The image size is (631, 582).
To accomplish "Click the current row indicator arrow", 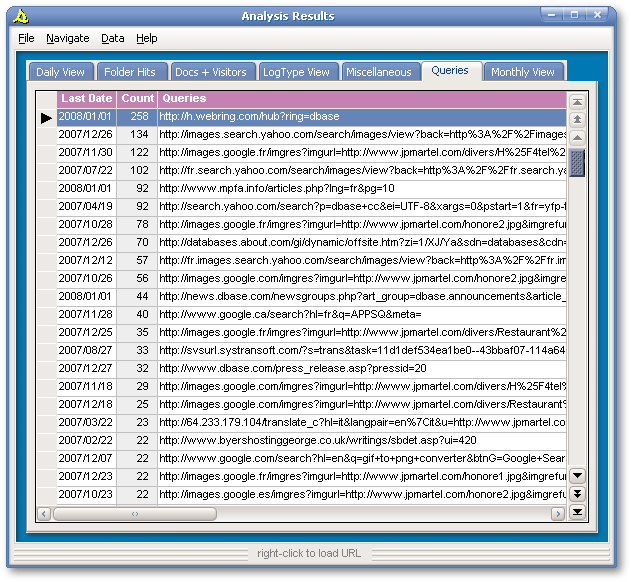I will [46, 118].
